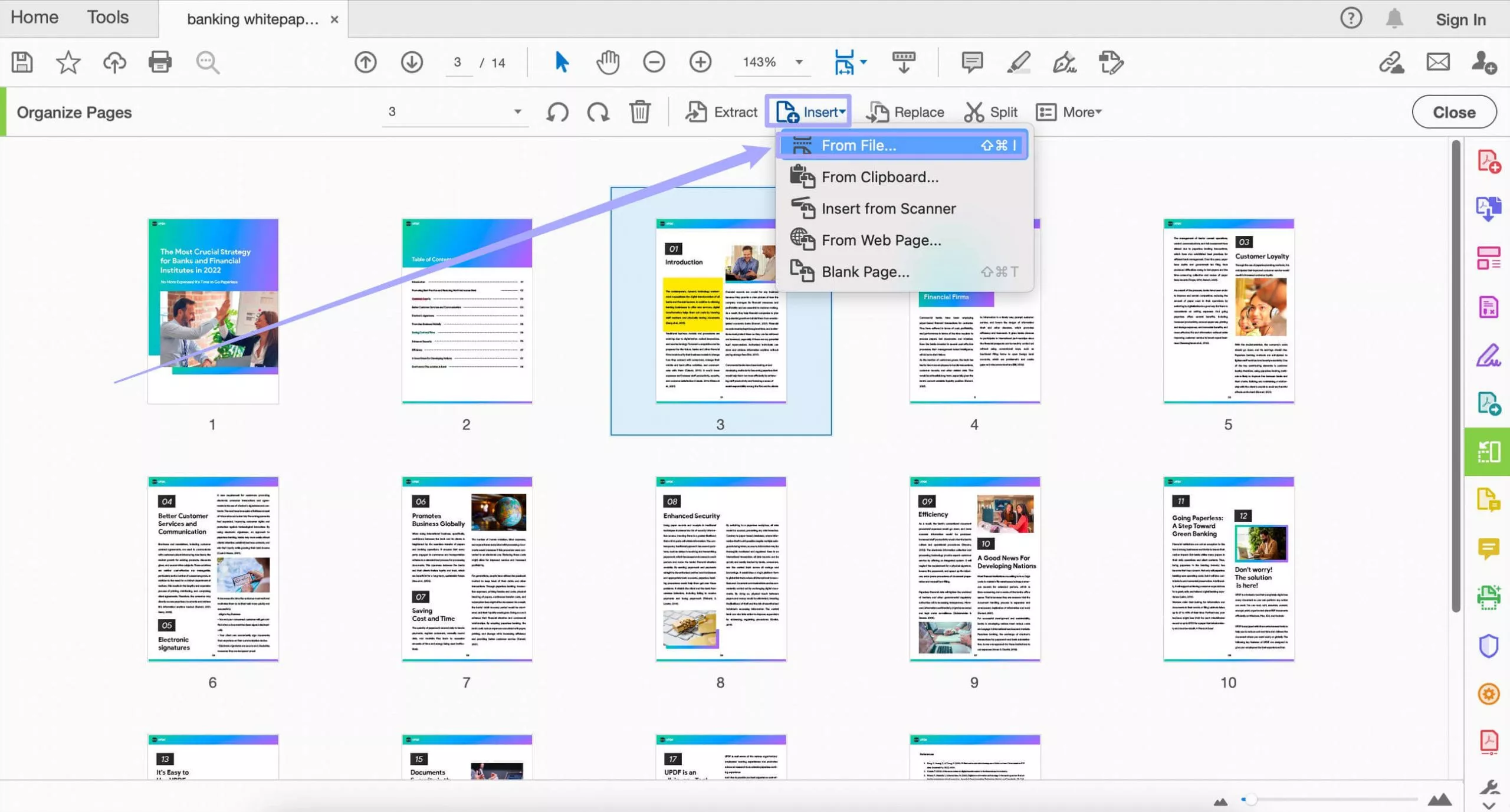This screenshot has width=1510, height=812.
Task: Select page 6 Better Customer Services thumbnail
Action: tap(213, 569)
